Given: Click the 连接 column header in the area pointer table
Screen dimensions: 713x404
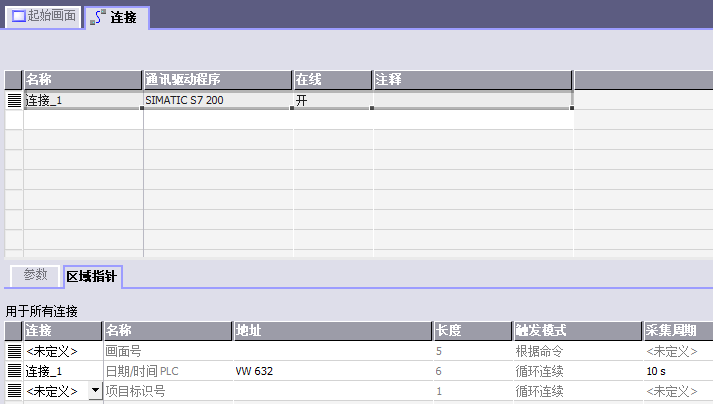Looking at the screenshot, I should pyautogui.click(x=63, y=331).
